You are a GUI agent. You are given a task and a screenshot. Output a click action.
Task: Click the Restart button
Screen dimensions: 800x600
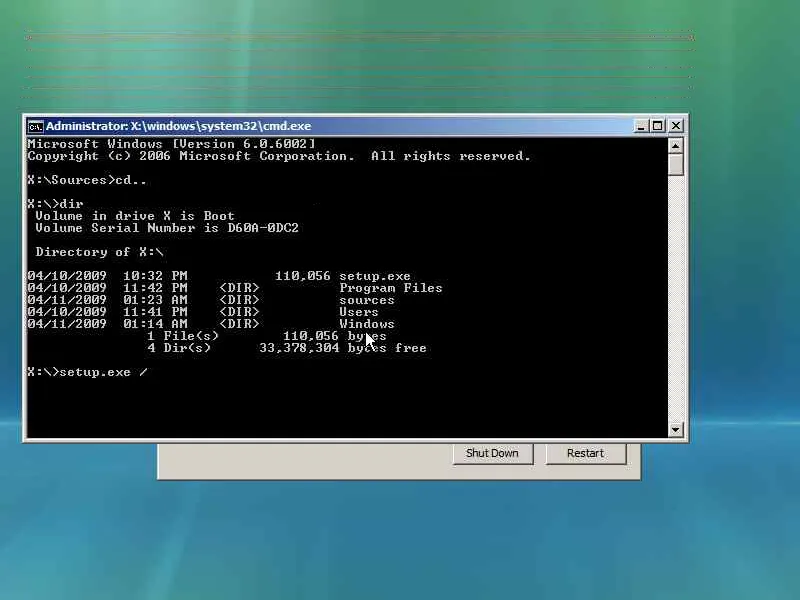[x=585, y=453]
